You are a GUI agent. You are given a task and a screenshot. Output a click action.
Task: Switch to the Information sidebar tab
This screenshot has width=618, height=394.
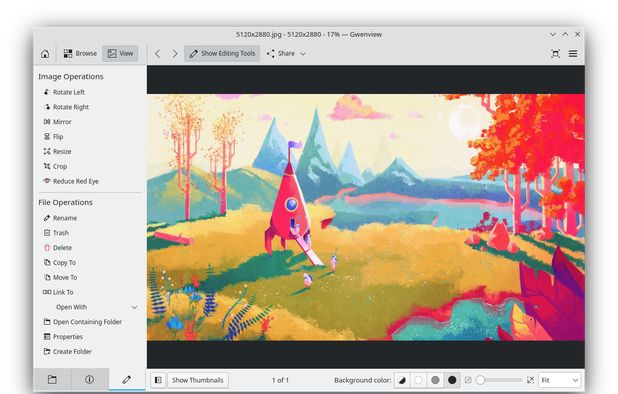89,380
